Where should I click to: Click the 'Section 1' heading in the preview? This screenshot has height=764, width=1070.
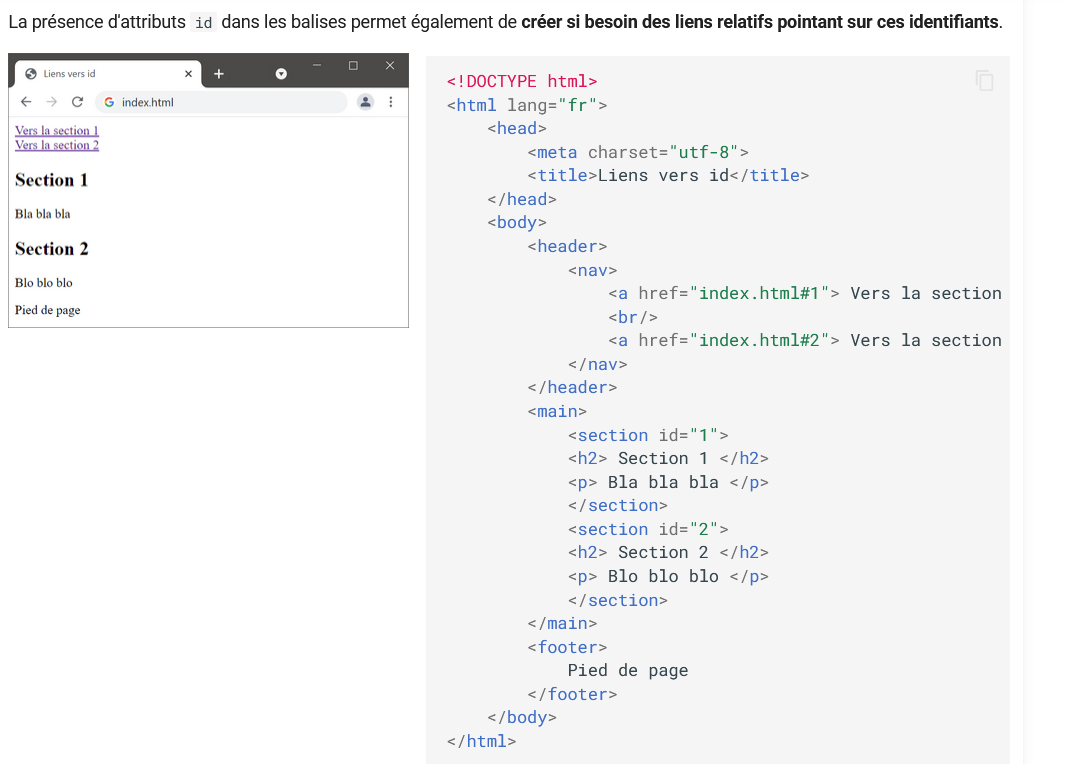pos(52,180)
